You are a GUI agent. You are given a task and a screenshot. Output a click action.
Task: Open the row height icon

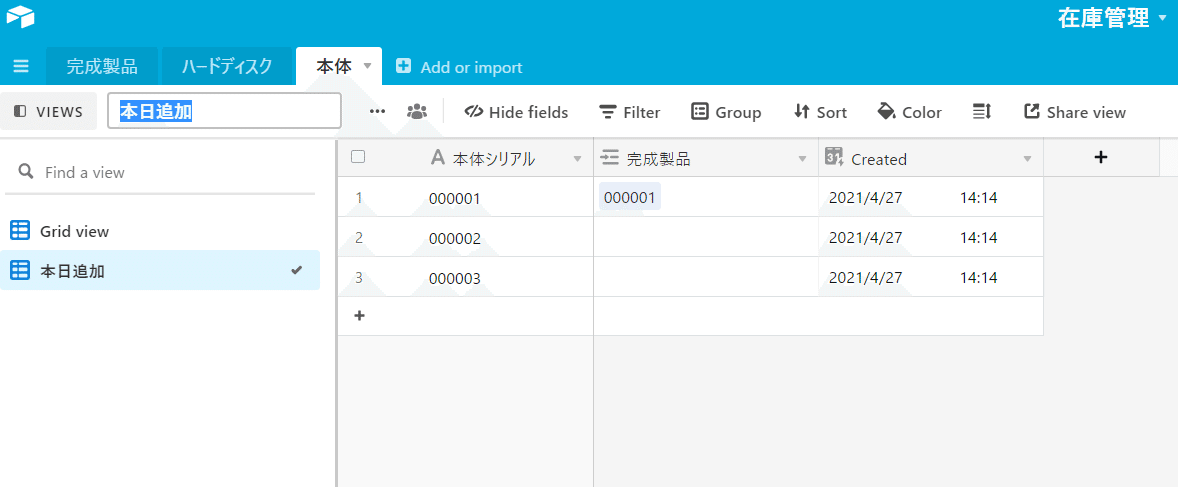(x=981, y=112)
